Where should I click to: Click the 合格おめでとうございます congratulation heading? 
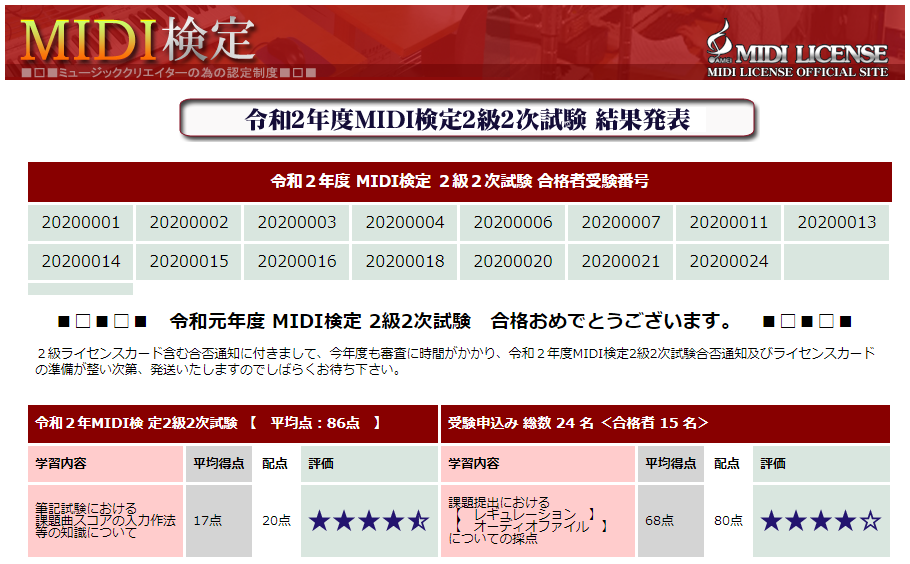(455, 321)
